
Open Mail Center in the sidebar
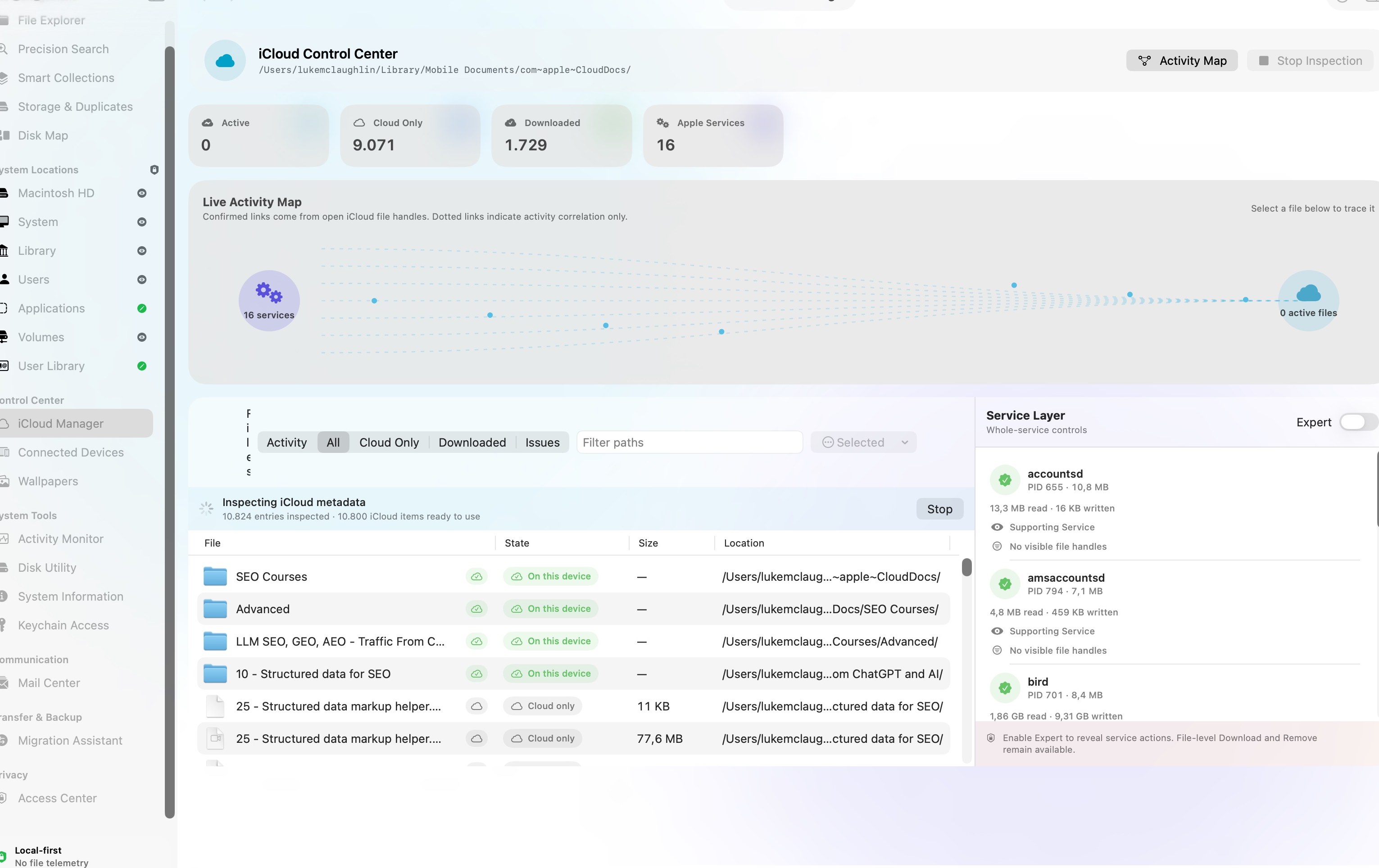coord(49,683)
